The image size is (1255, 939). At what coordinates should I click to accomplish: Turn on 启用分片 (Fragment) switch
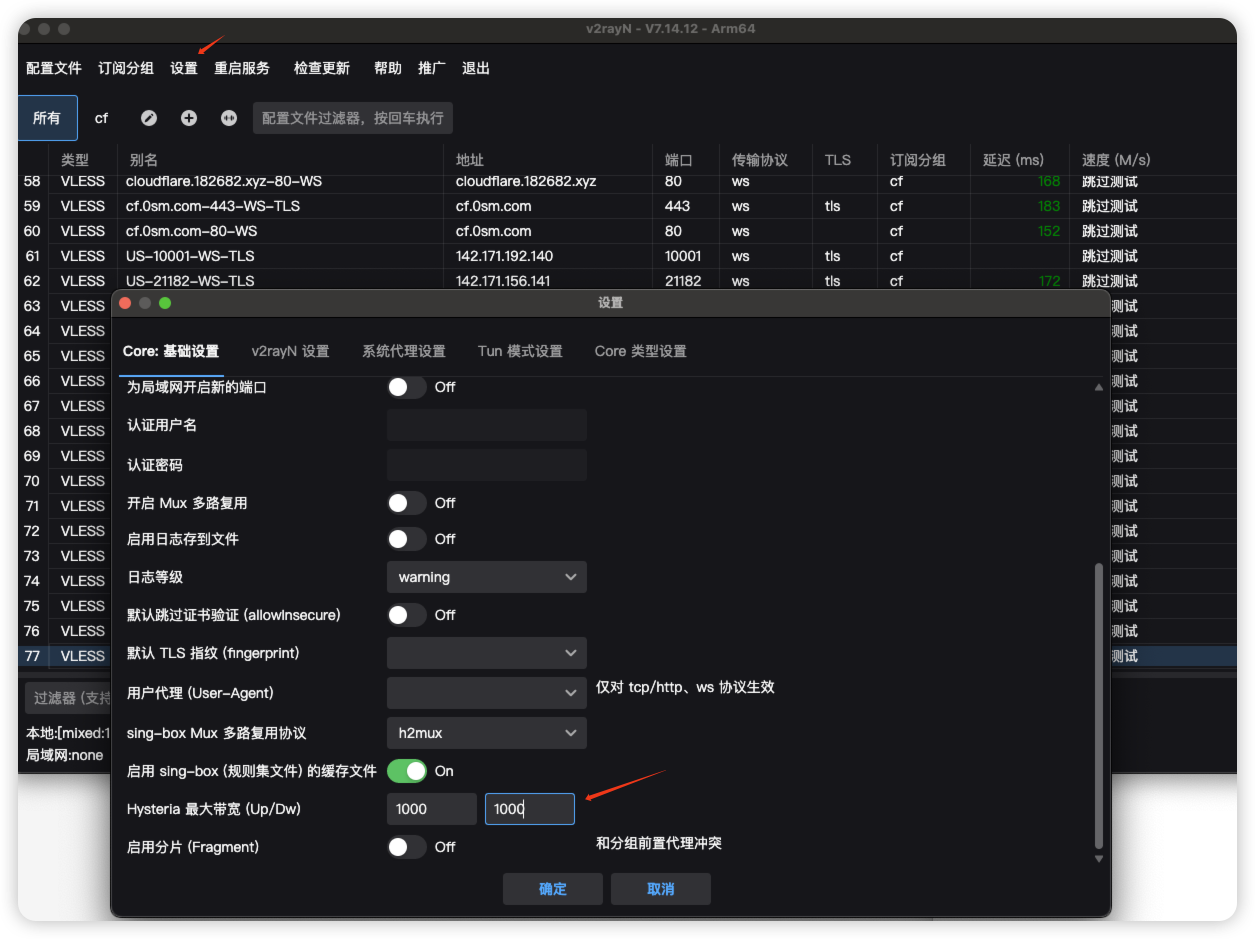tap(407, 847)
